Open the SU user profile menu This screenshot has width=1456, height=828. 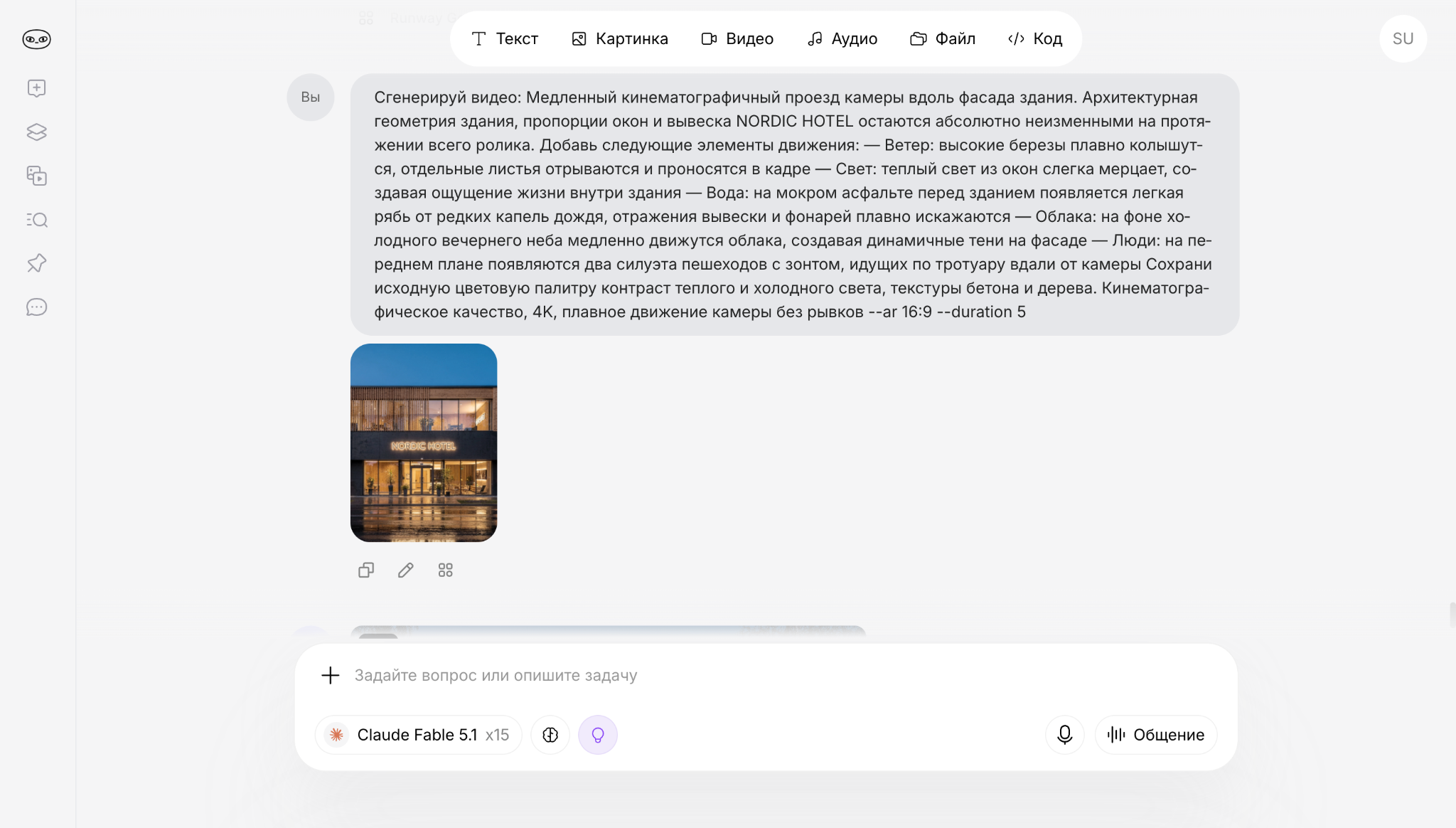coord(1403,39)
